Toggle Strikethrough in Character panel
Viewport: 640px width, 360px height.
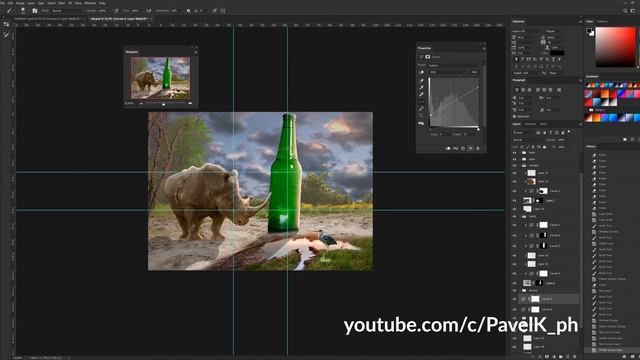(x=559, y=59)
